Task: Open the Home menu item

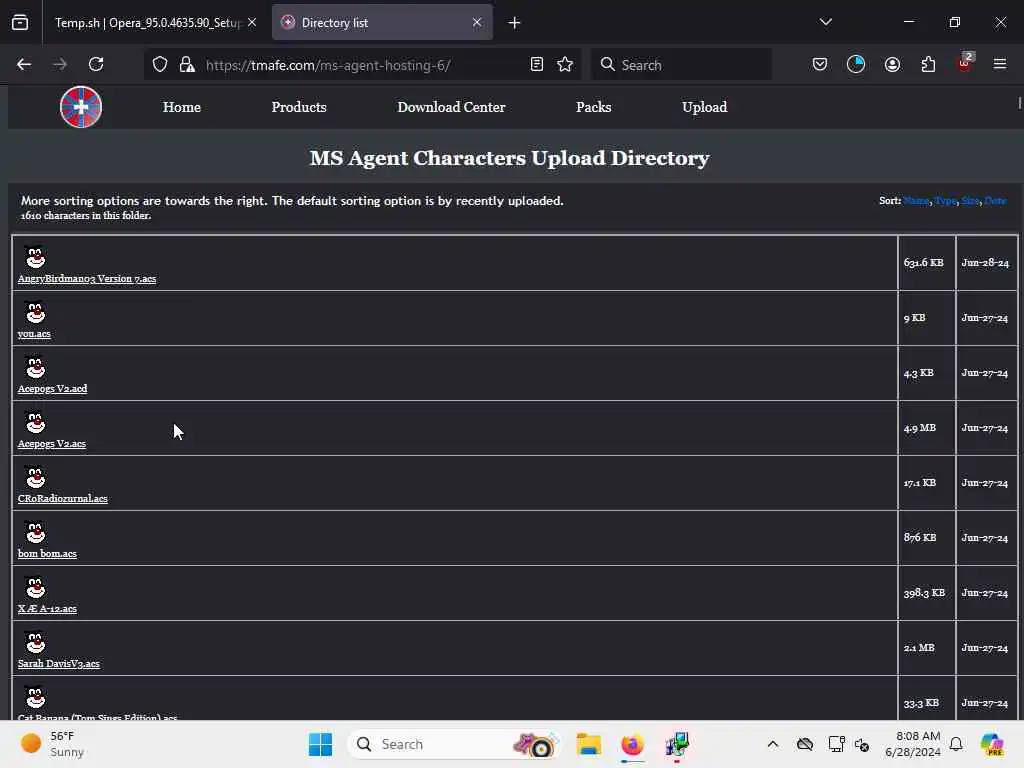Action: [x=182, y=107]
